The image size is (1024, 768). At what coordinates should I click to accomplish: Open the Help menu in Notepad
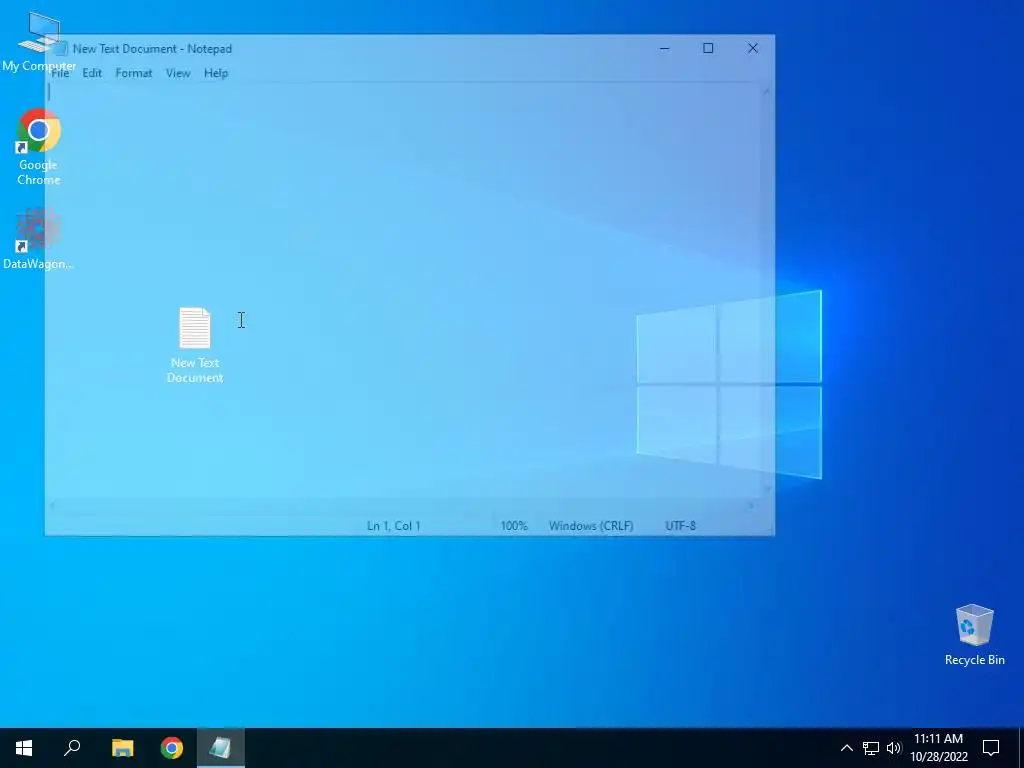(216, 73)
